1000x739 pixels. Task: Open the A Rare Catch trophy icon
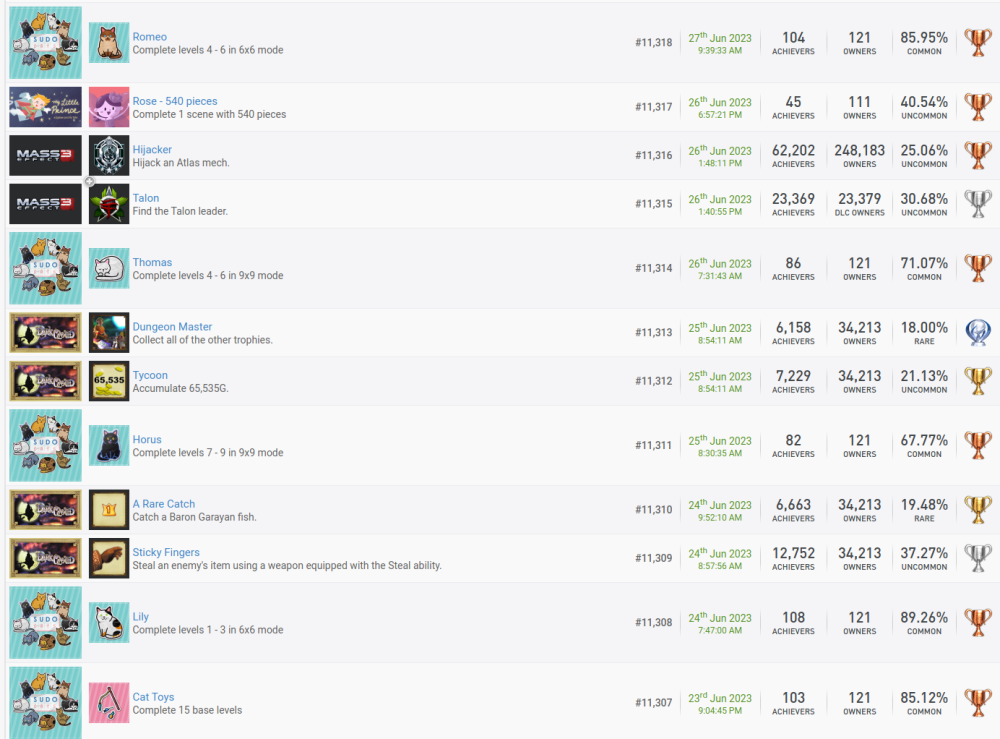click(109, 510)
